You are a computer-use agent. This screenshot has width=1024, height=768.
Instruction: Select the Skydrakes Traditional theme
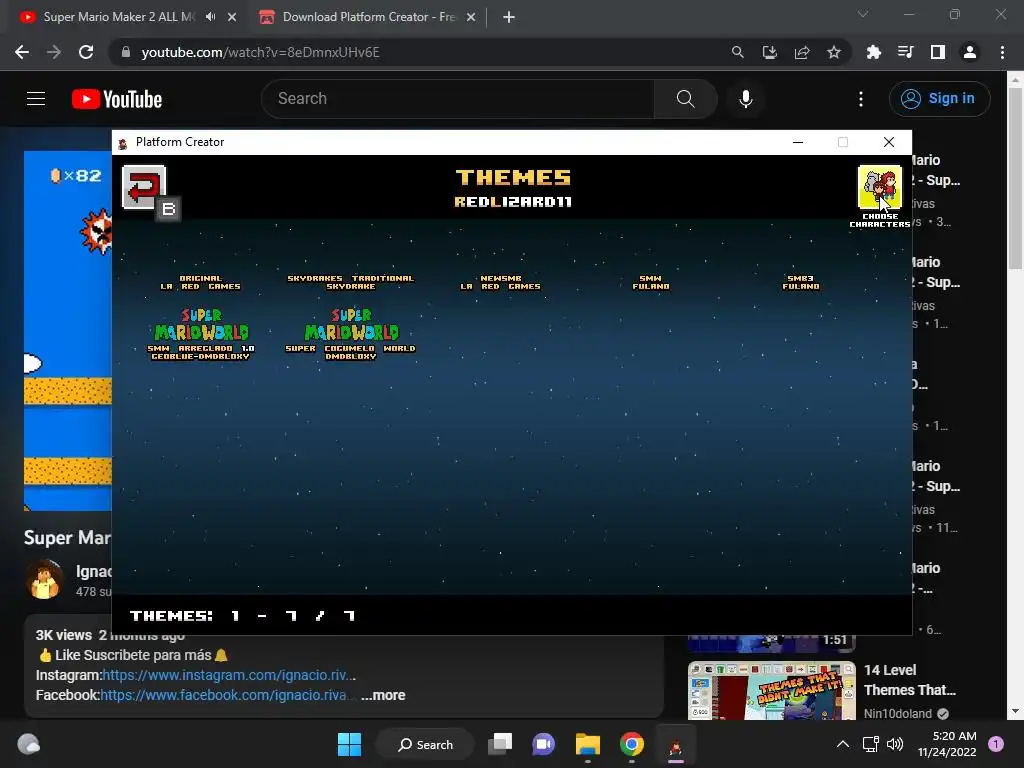pyautogui.click(x=351, y=282)
